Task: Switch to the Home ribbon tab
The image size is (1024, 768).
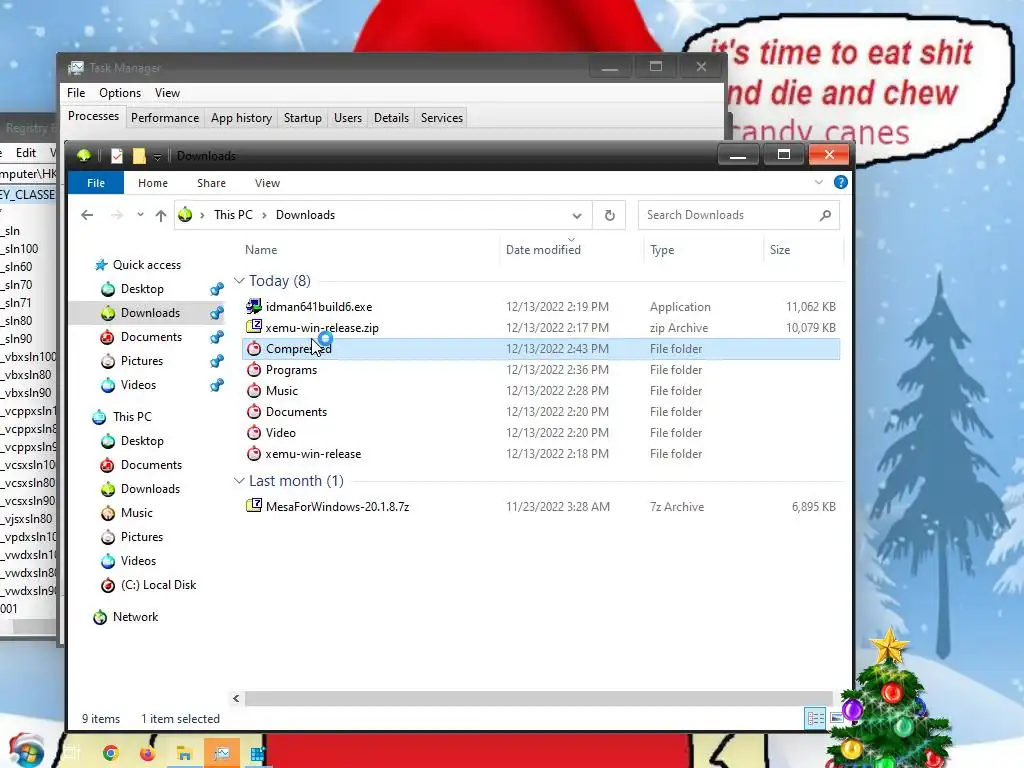Action: [x=153, y=183]
